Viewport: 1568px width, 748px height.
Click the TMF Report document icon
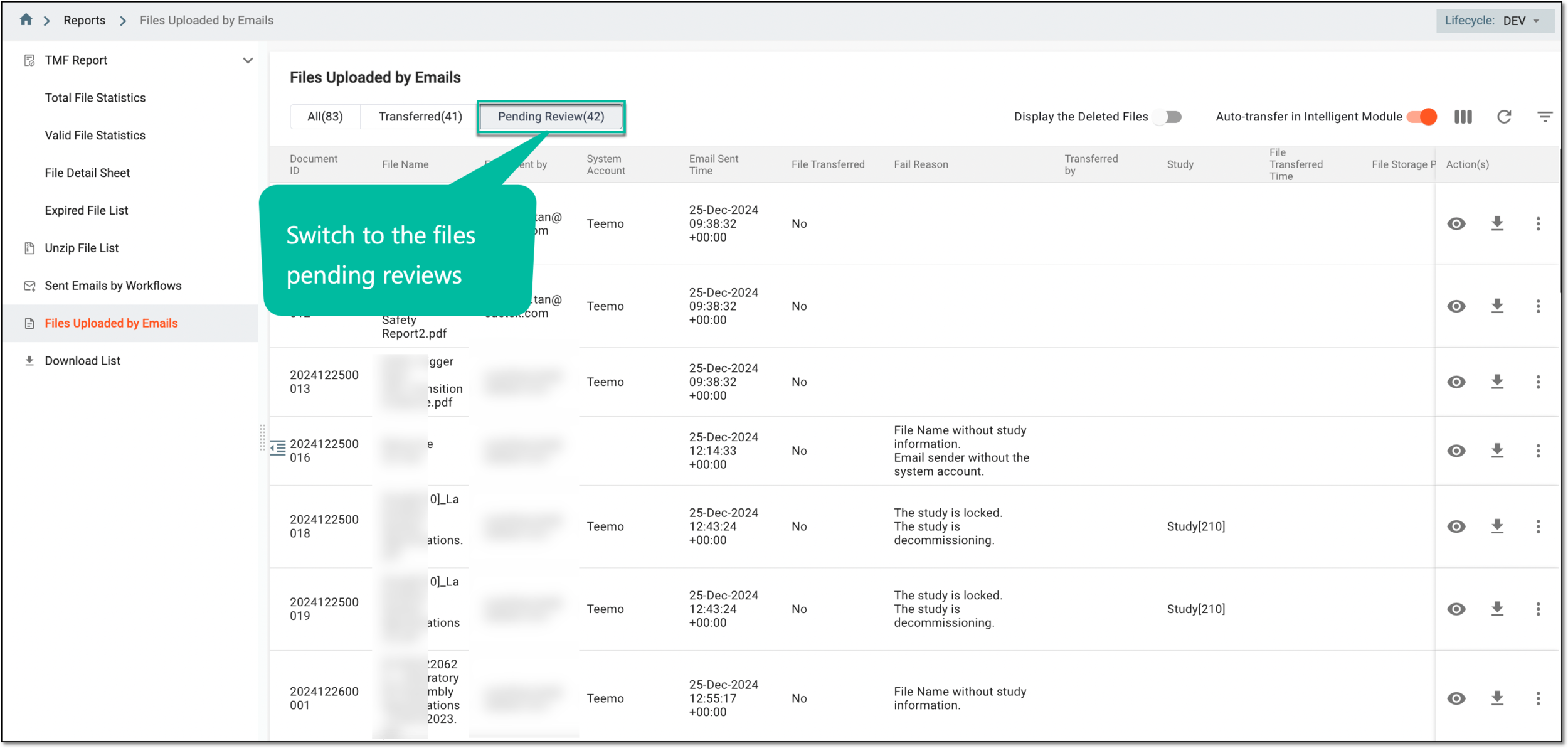coord(29,60)
